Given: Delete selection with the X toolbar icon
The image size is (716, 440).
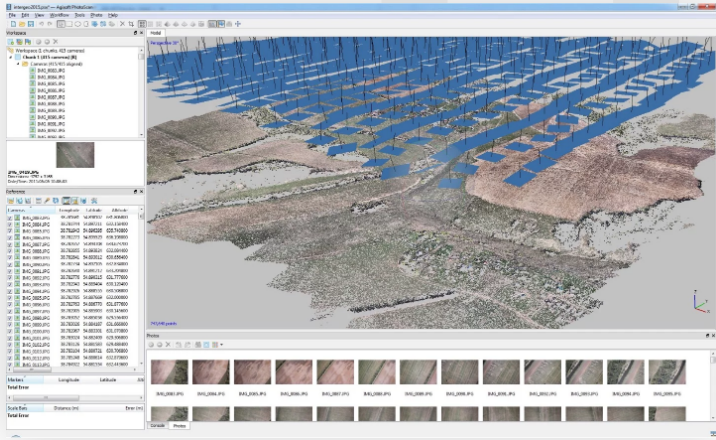Looking at the screenshot, I should [x=122, y=24].
